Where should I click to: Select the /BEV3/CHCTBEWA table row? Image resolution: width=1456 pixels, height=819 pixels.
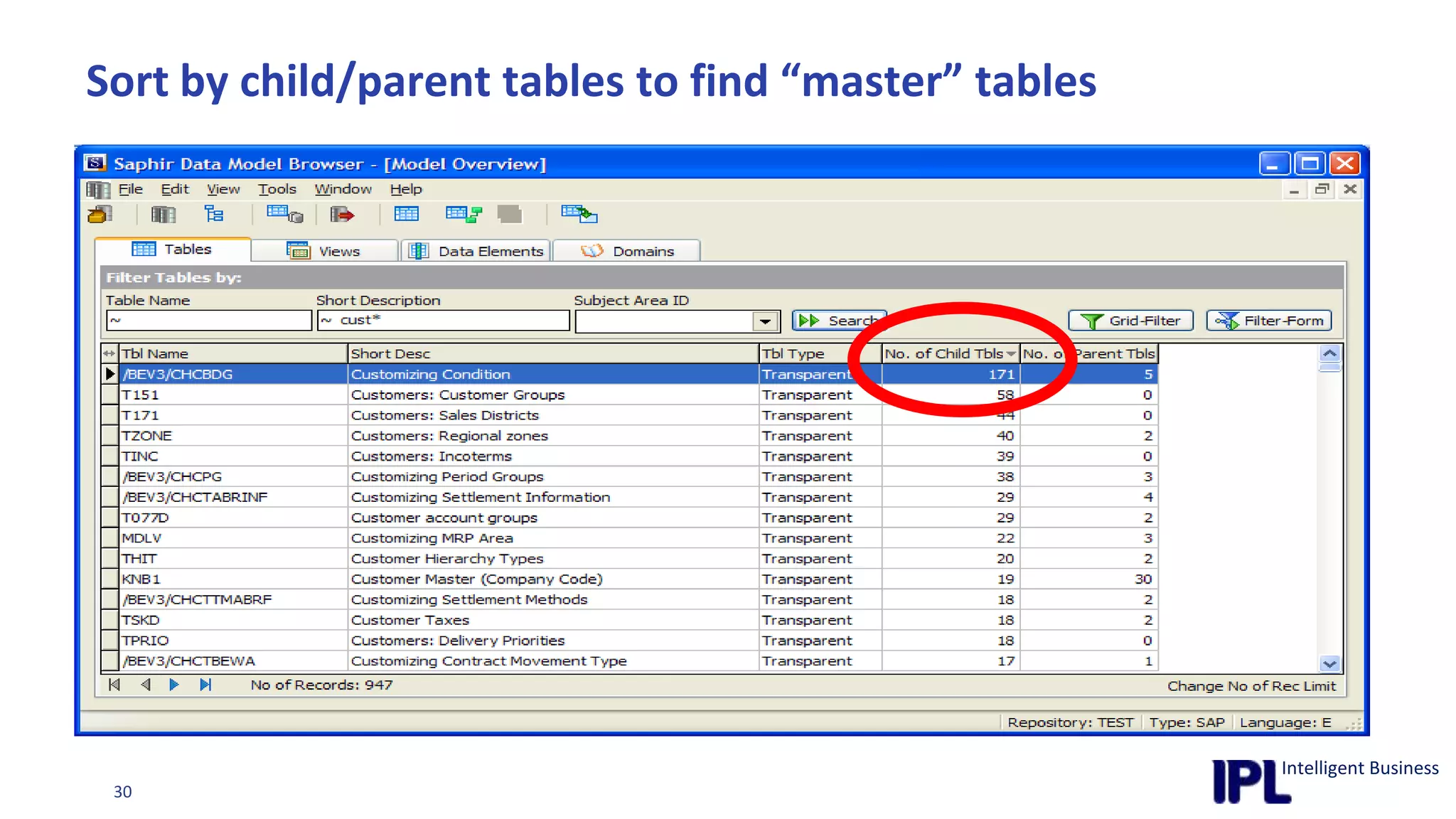click(630, 661)
